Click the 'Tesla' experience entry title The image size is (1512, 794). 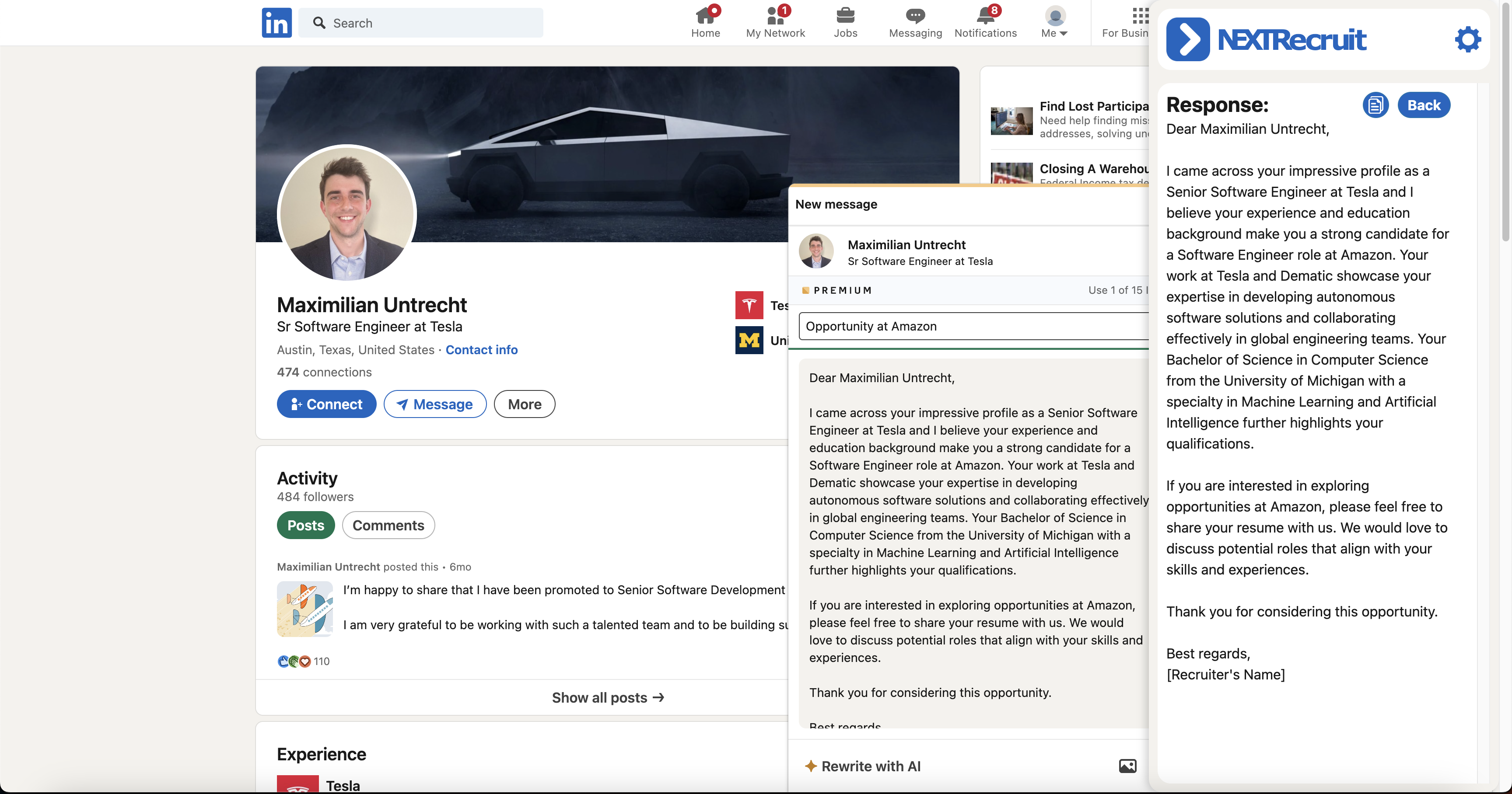343,785
